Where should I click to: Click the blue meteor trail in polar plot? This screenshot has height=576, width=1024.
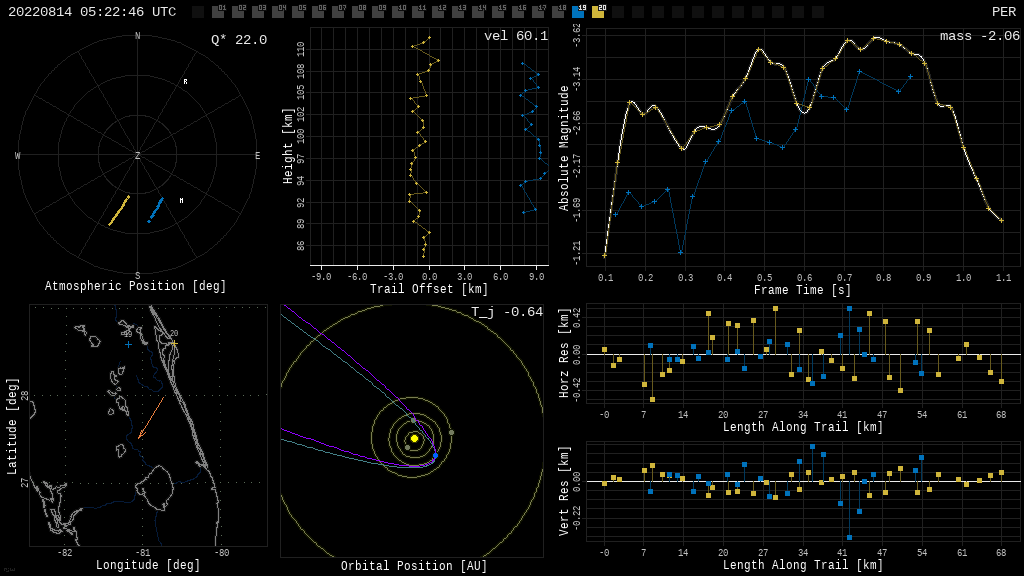point(155,210)
